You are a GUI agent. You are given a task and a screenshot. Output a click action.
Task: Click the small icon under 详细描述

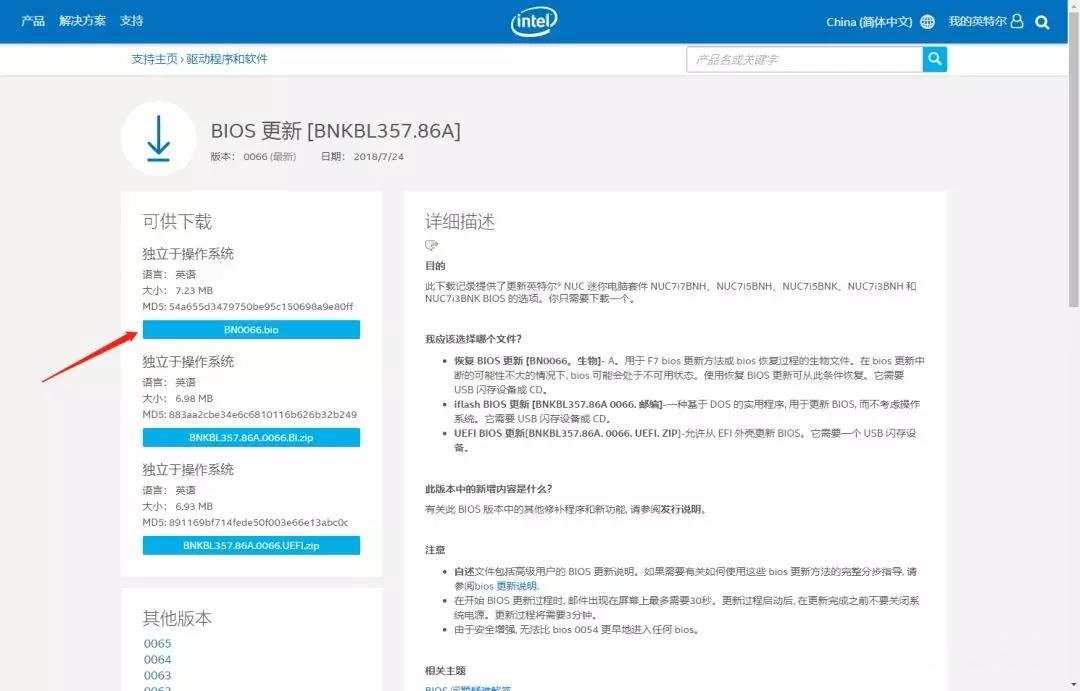[432, 245]
